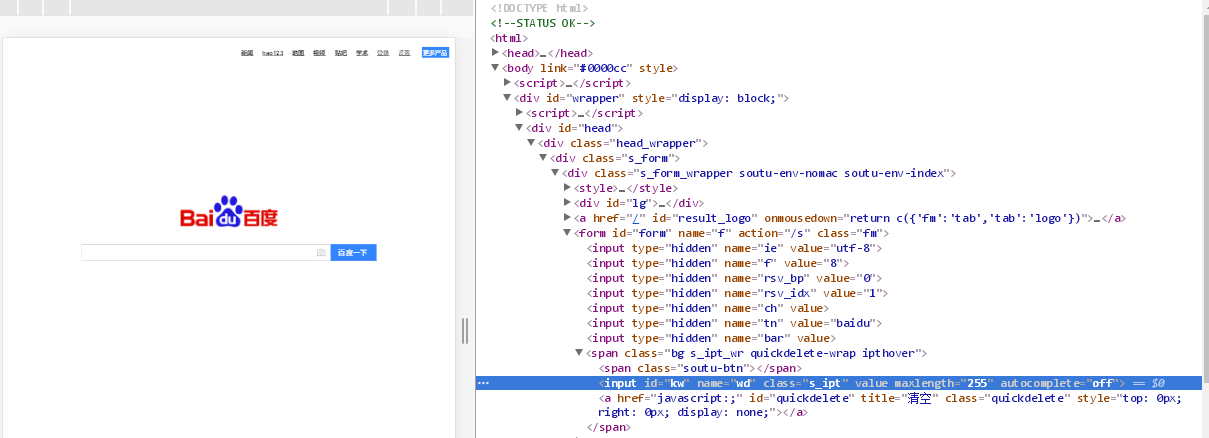Select the html tag line
Image resolution: width=1209 pixels, height=438 pixels.
(509, 38)
